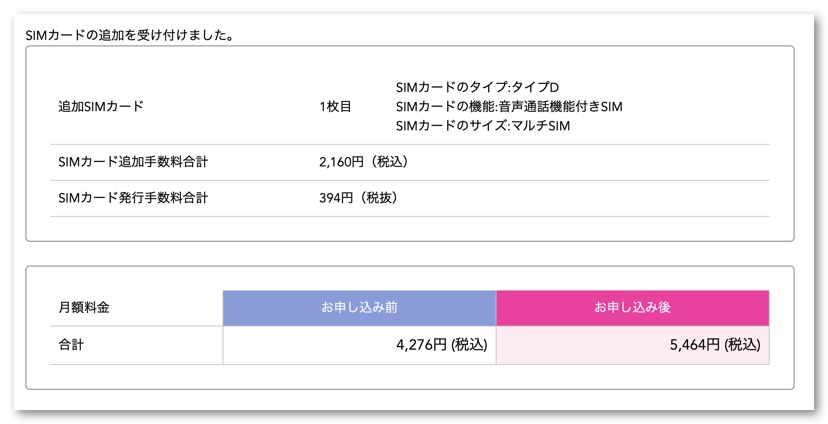Screen dimensions: 828x424
Task: Select the SIMカードのタイプ:タイプD line
Action: coord(477,86)
